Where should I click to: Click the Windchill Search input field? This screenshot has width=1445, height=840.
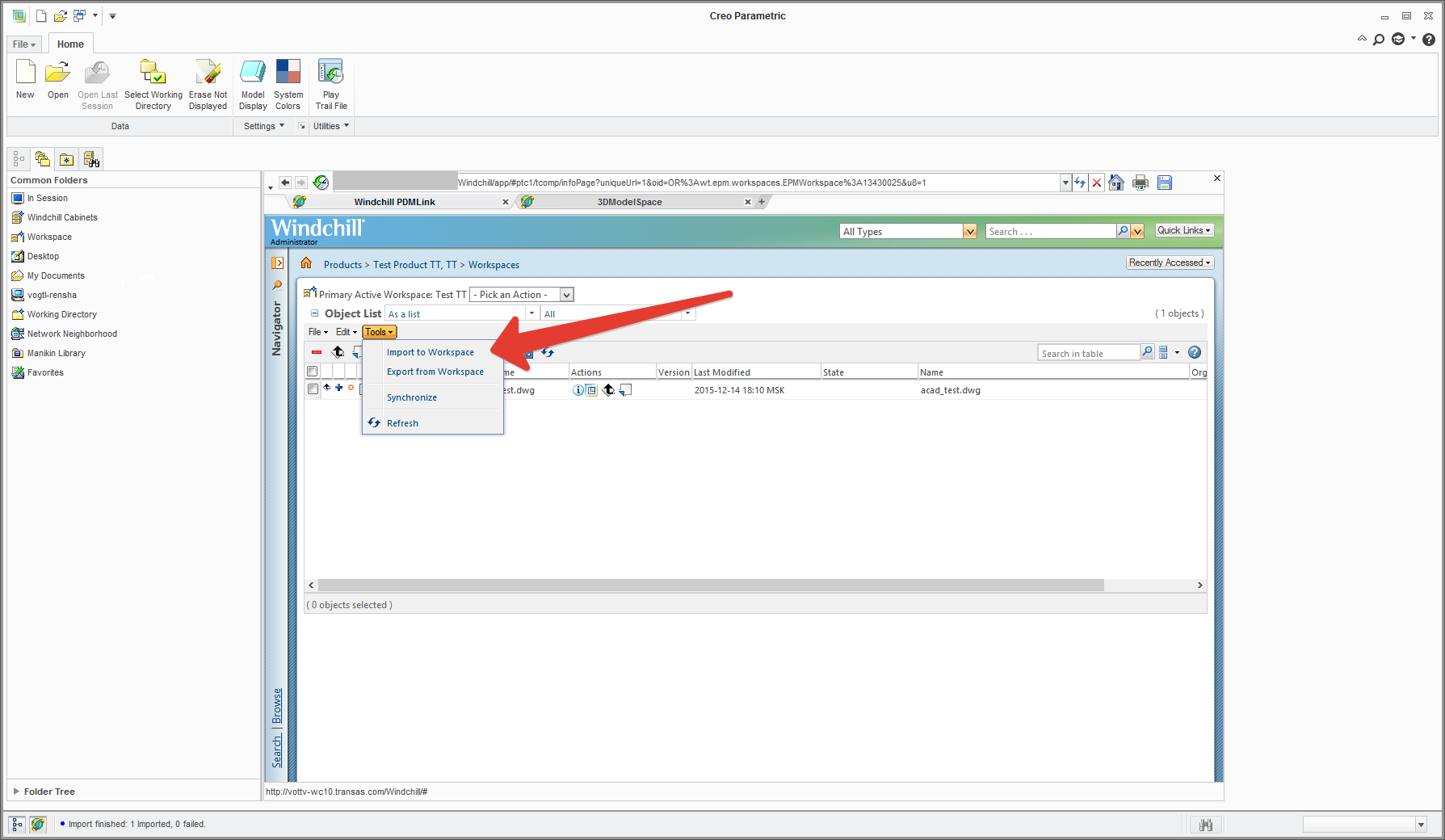pos(1051,232)
